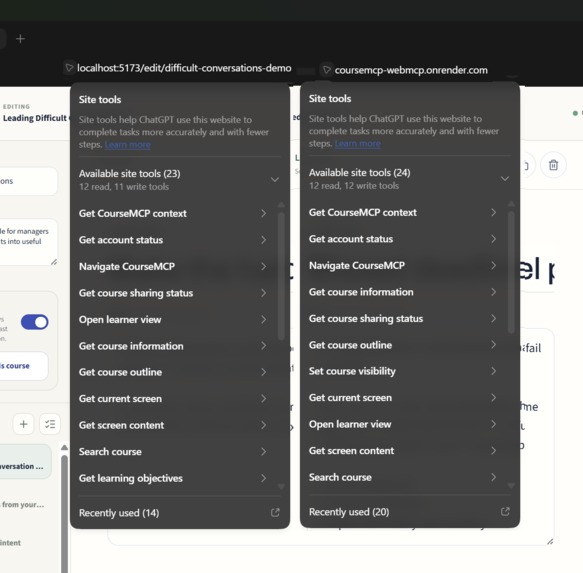Screen dimensions: 583x573
Task: Follow Learn more link in right panel
Action: click(x=358, y=144)
